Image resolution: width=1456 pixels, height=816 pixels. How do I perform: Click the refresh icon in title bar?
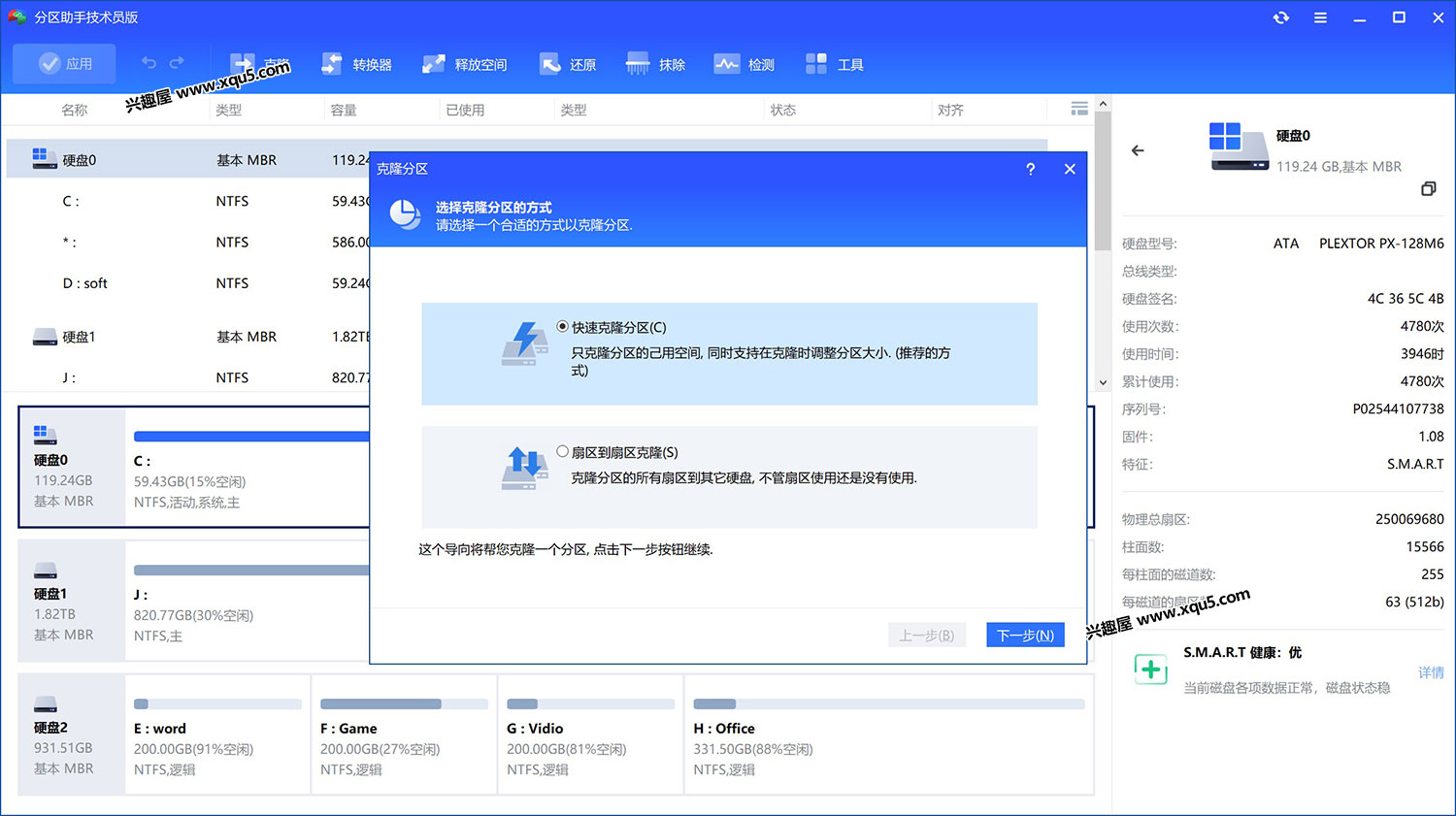click(x=1281, y=17)
